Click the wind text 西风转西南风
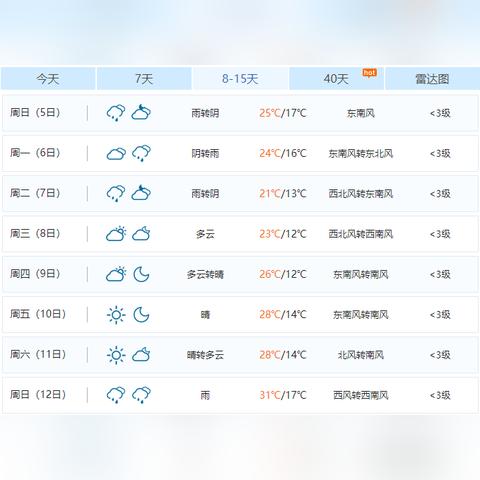This screenshot has width=480, height=480. pos(361,396)
